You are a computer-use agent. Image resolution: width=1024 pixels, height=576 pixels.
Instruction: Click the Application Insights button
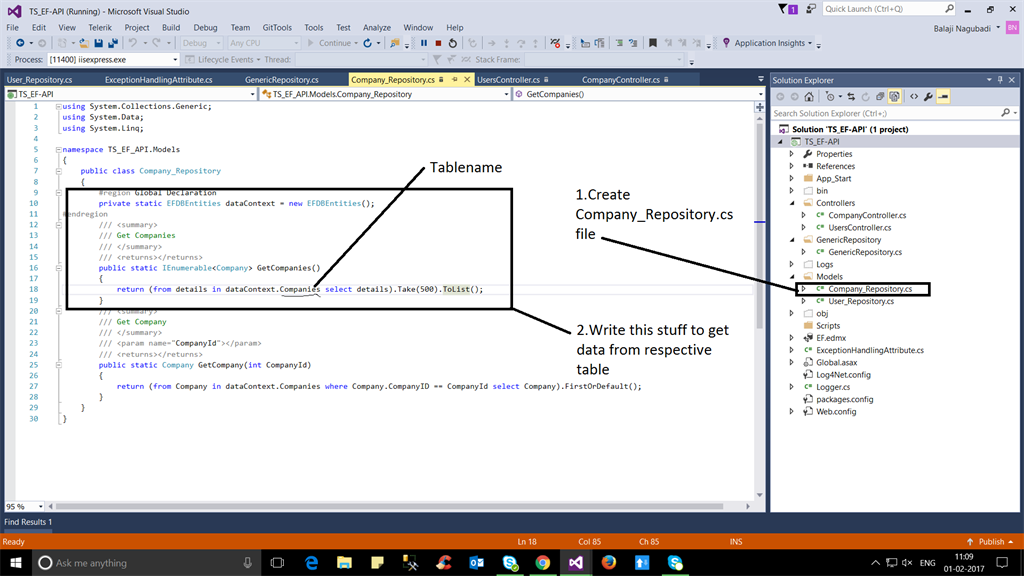point(768,43)
